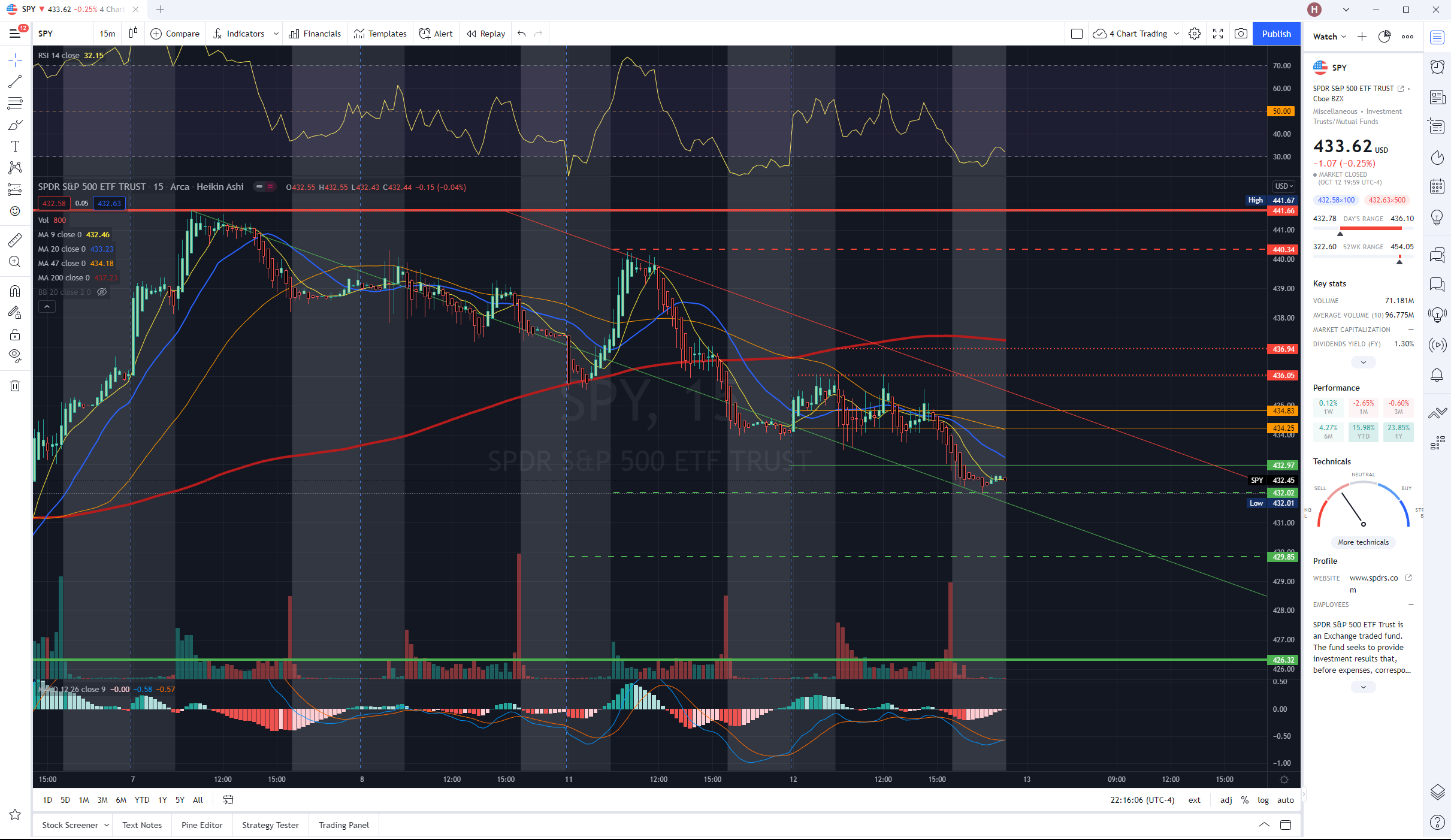
Task: Create a new Alert
Action: click(x=436, y=34)
